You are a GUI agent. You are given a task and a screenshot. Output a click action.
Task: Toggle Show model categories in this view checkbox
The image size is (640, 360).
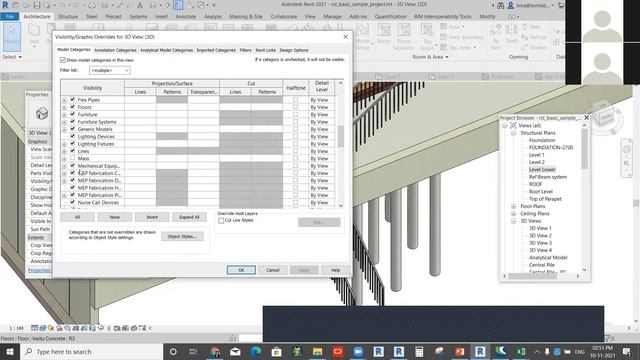[62, 60]
